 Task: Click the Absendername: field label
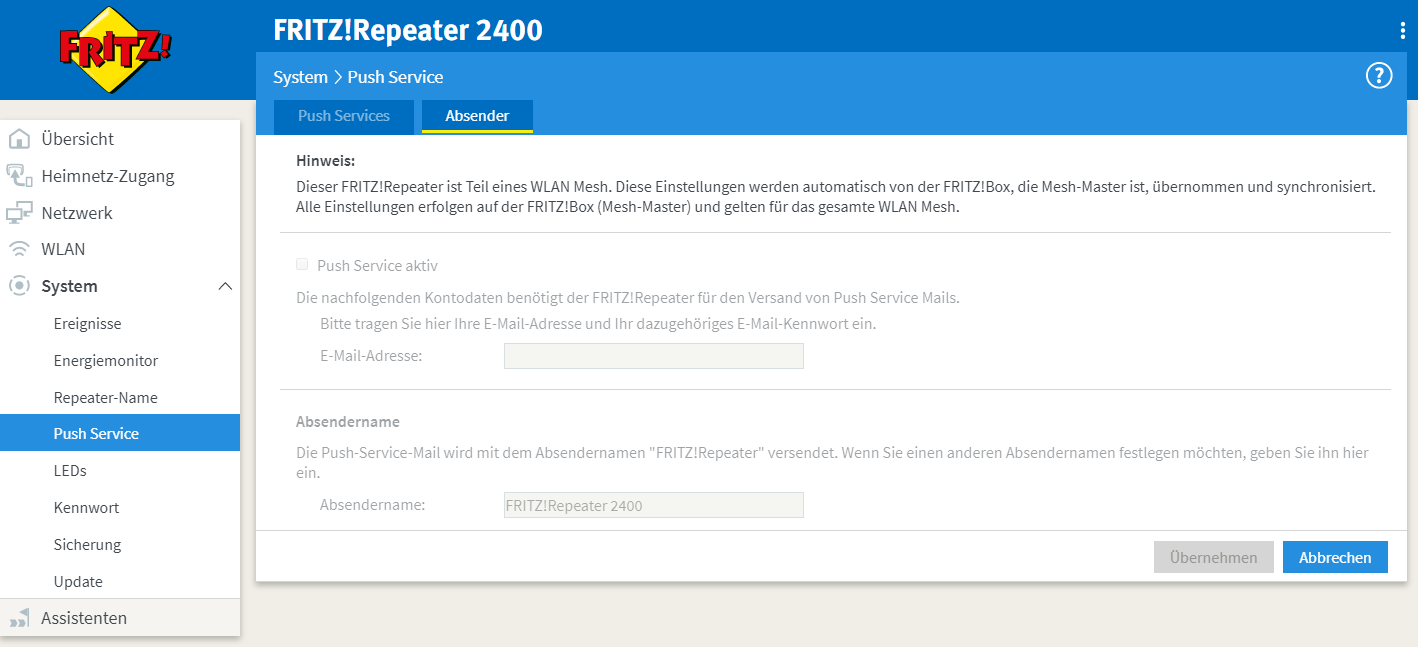coord(373,504)
